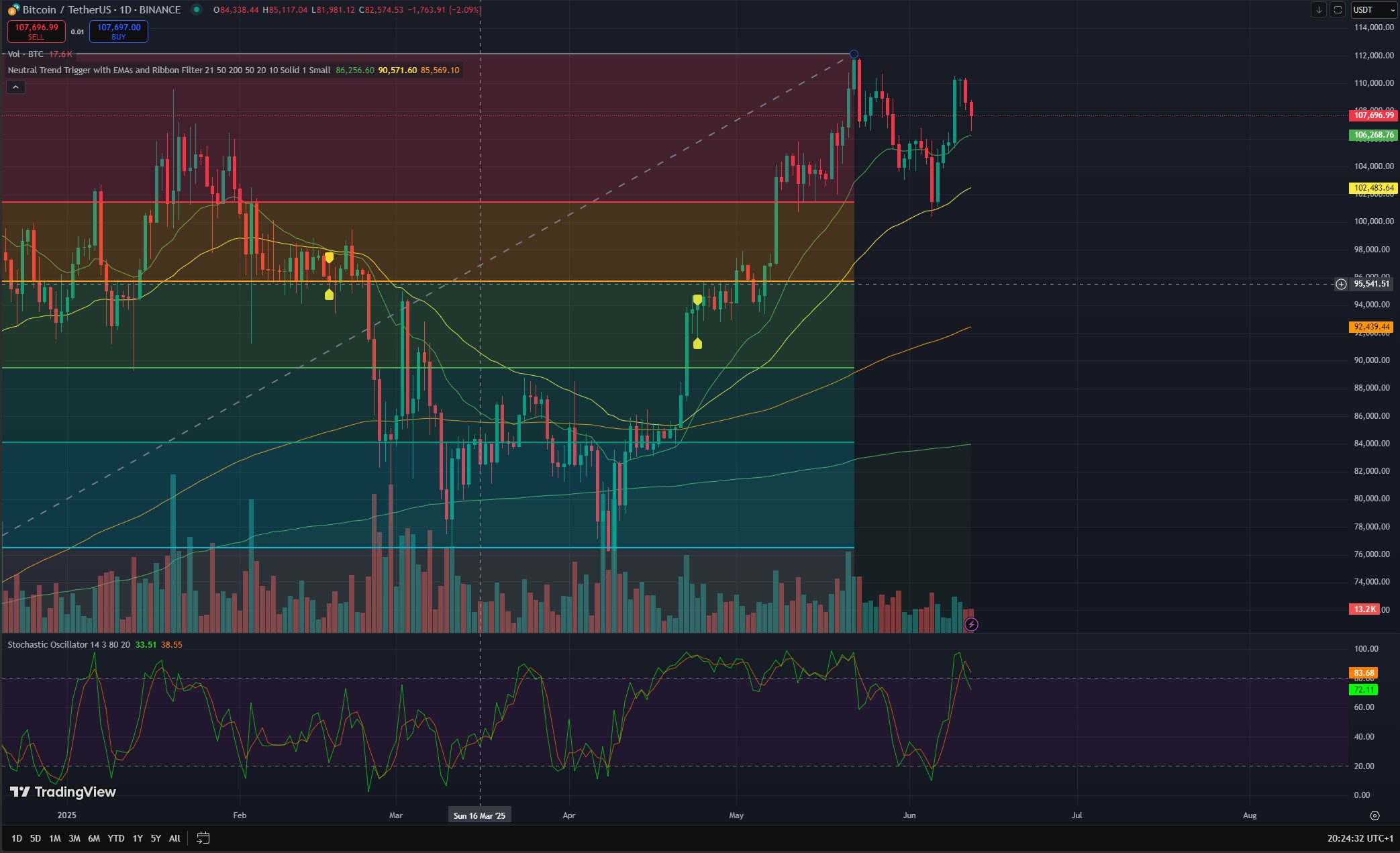Viewport: 1400px width, 853px height.
Task: Click the Bitcoin / TetherUS symbol title
Action: (101, 9)
